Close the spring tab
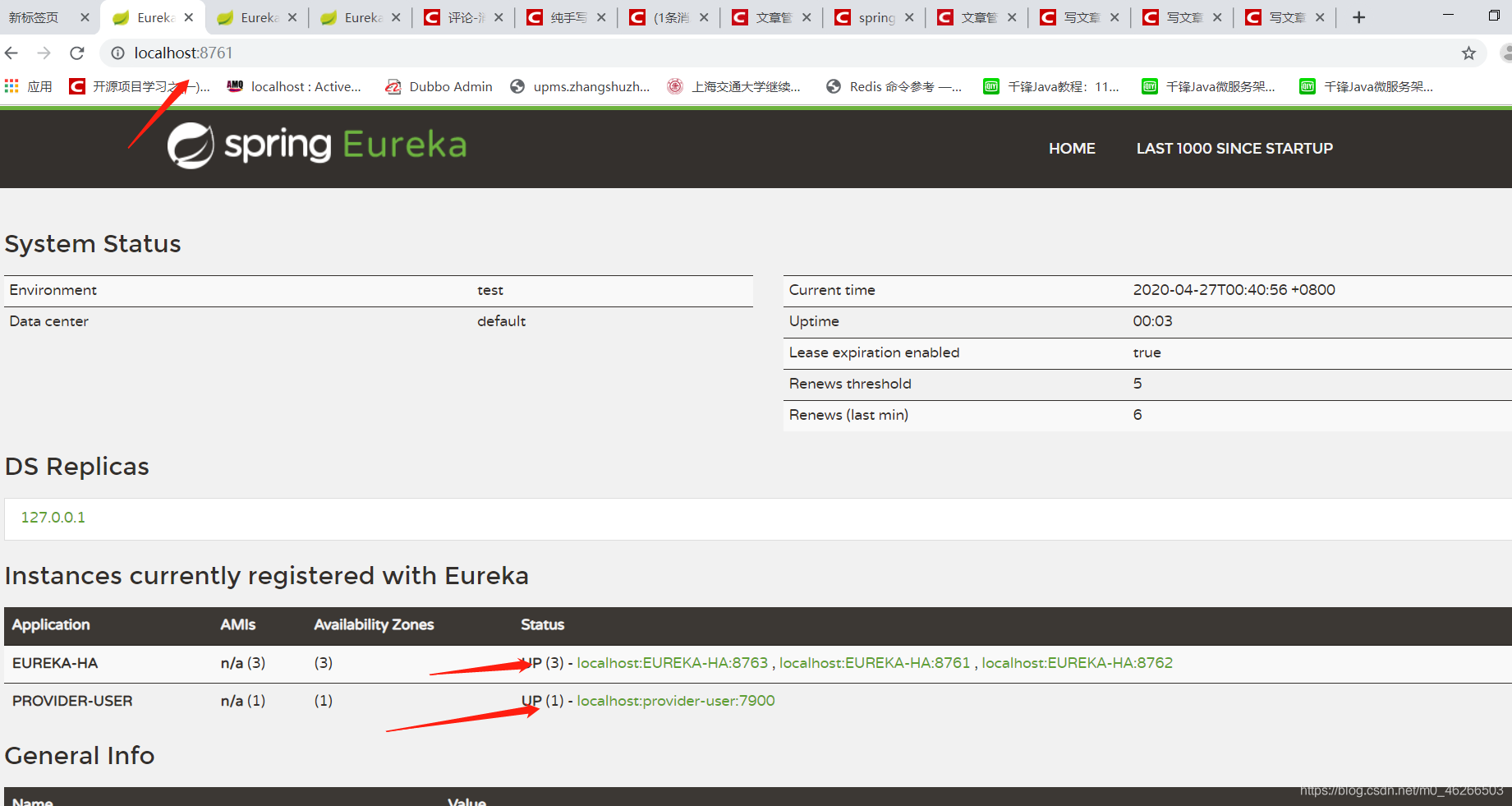Viewport: 1512px width, 806px height. (x=909, y=17)
